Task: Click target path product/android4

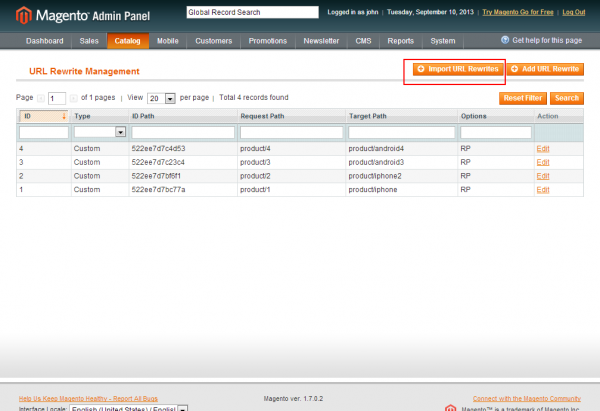Action: point(376,148)
